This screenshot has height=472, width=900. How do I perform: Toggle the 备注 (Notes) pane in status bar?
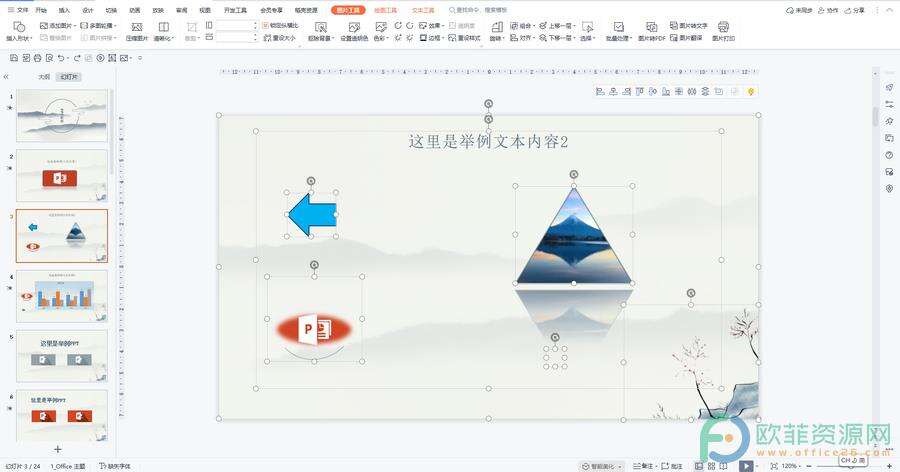coord(648,465)
